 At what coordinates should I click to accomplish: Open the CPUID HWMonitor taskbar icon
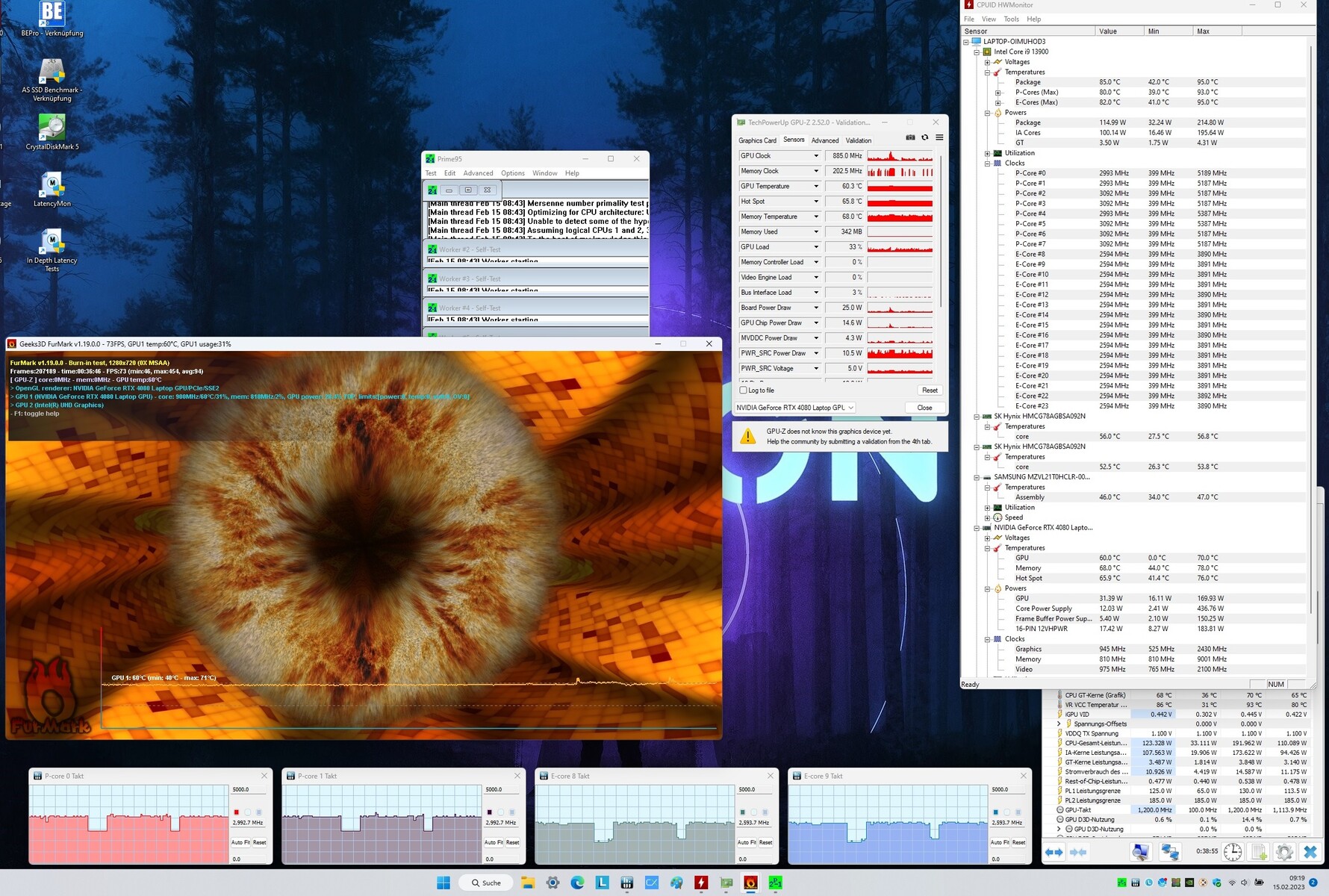[x=701, y=883]
